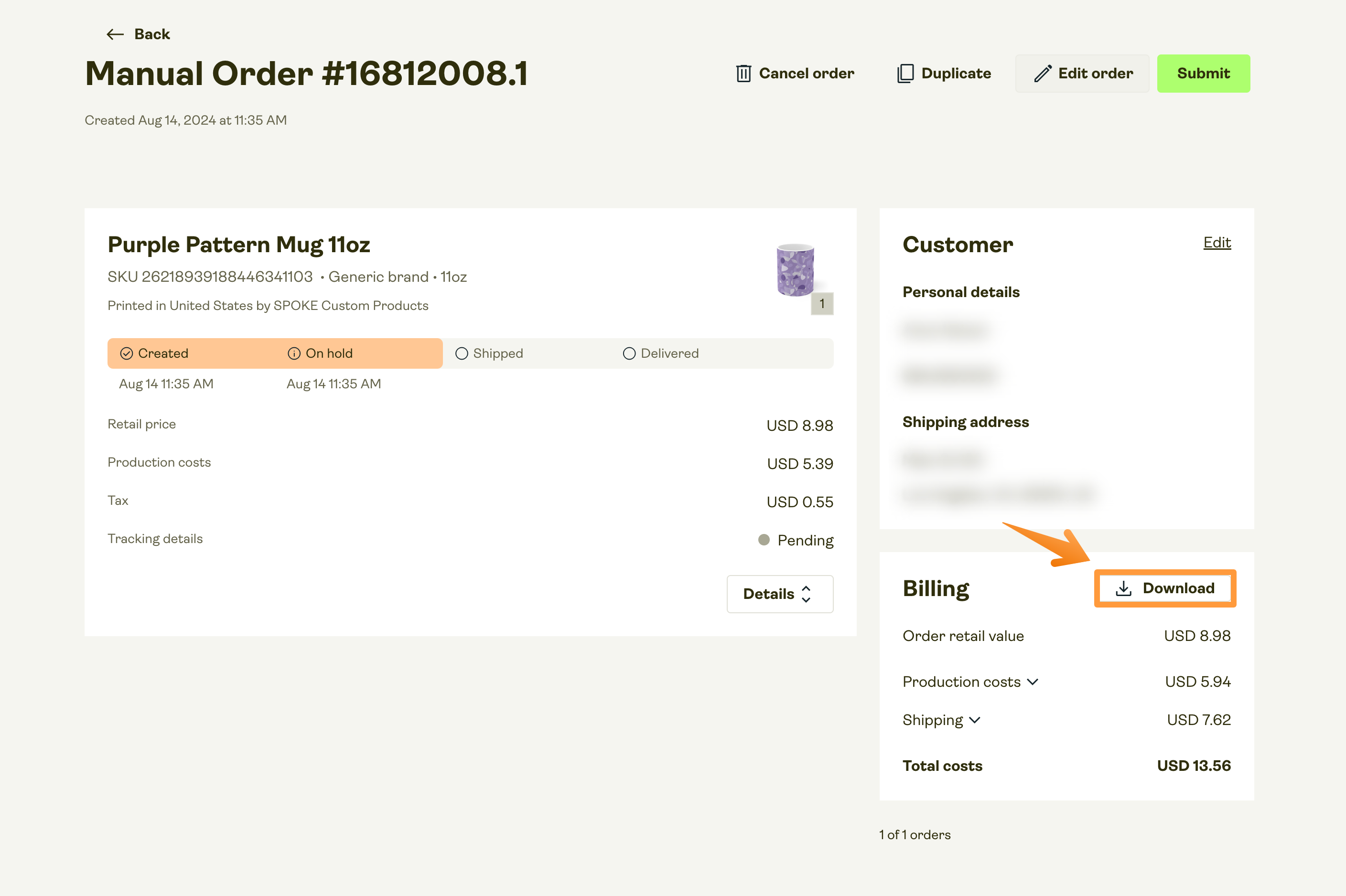Expand the Shipping cost breakdown
The width and height of the screenshot is (1346, 896).
pos(974,720)
